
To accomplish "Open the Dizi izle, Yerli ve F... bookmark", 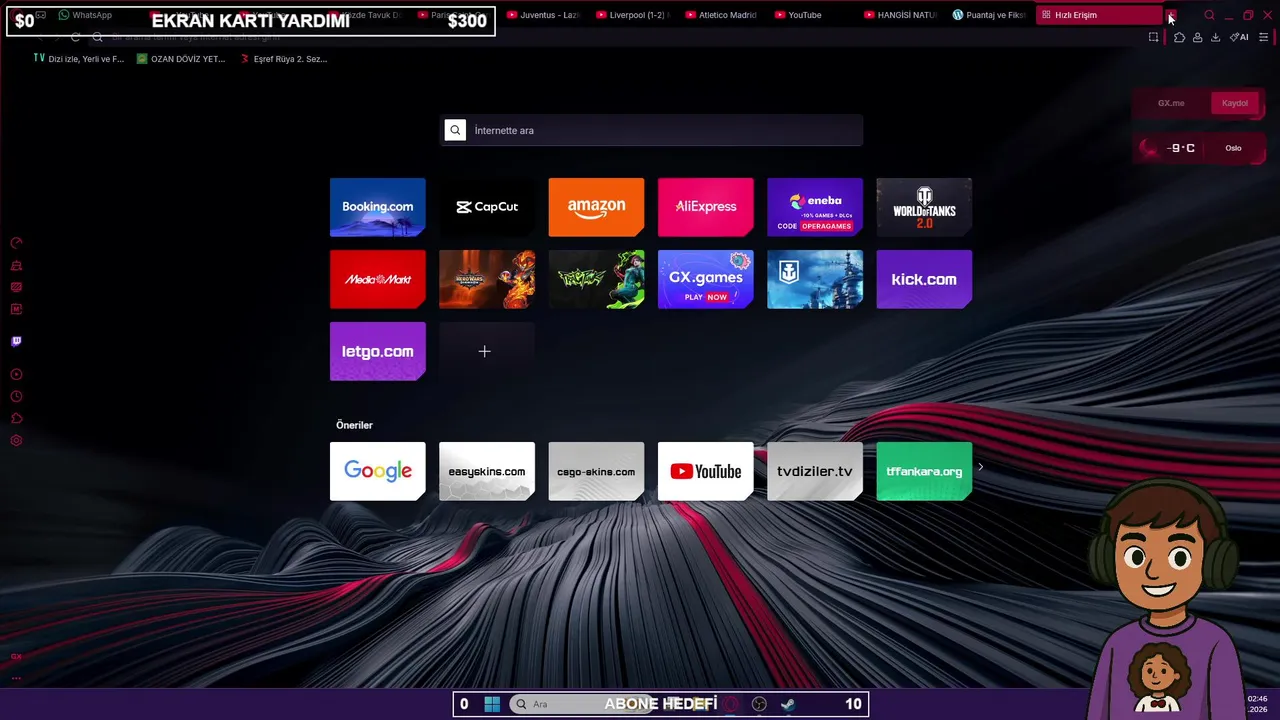I will tap(79, 59).
